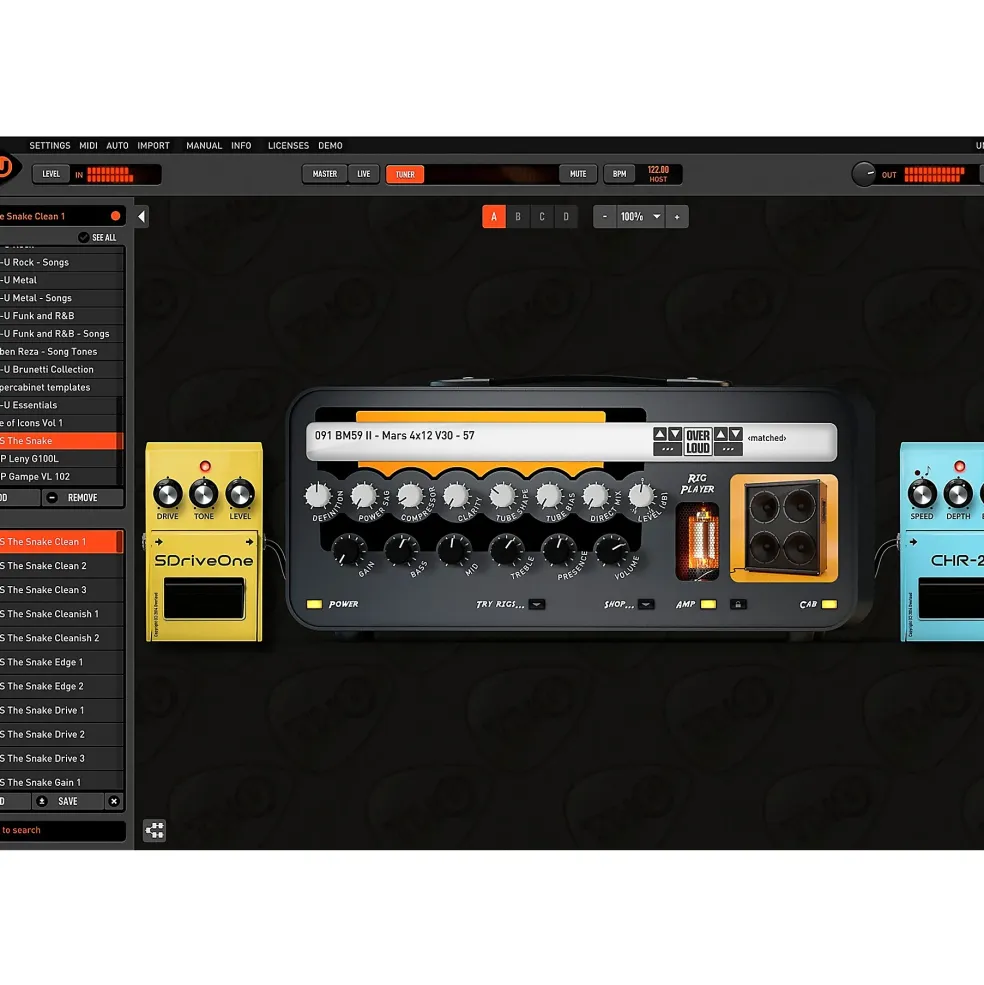
Task: Click the input LEVEL button
Action: point(51,174)
